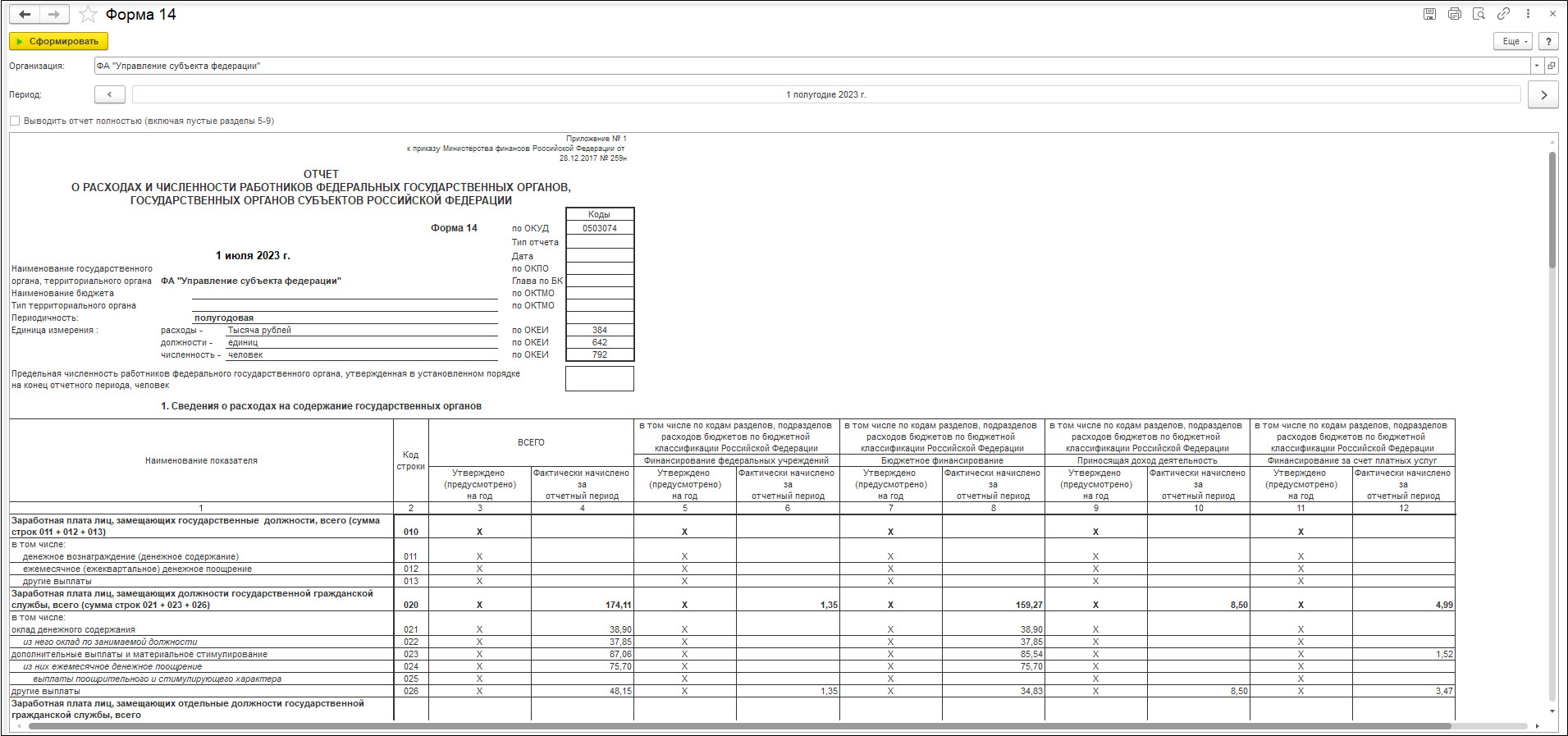Select the header Финансирование федеральных учреждений
1568x736 pixels.
(x=736, y=460)
